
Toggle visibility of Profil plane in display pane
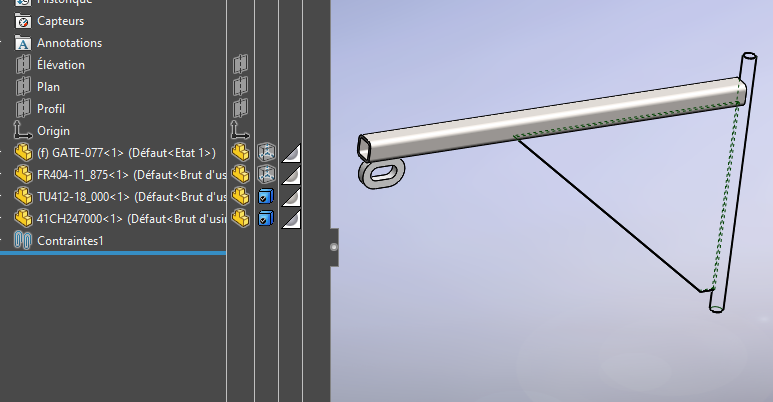241,108
